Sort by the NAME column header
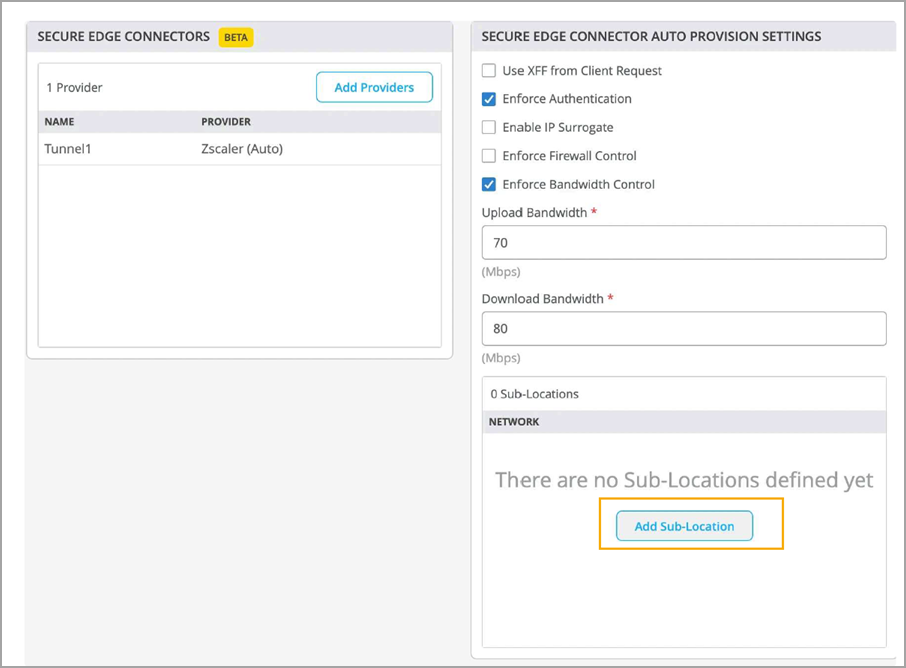 tap(59, 122)
